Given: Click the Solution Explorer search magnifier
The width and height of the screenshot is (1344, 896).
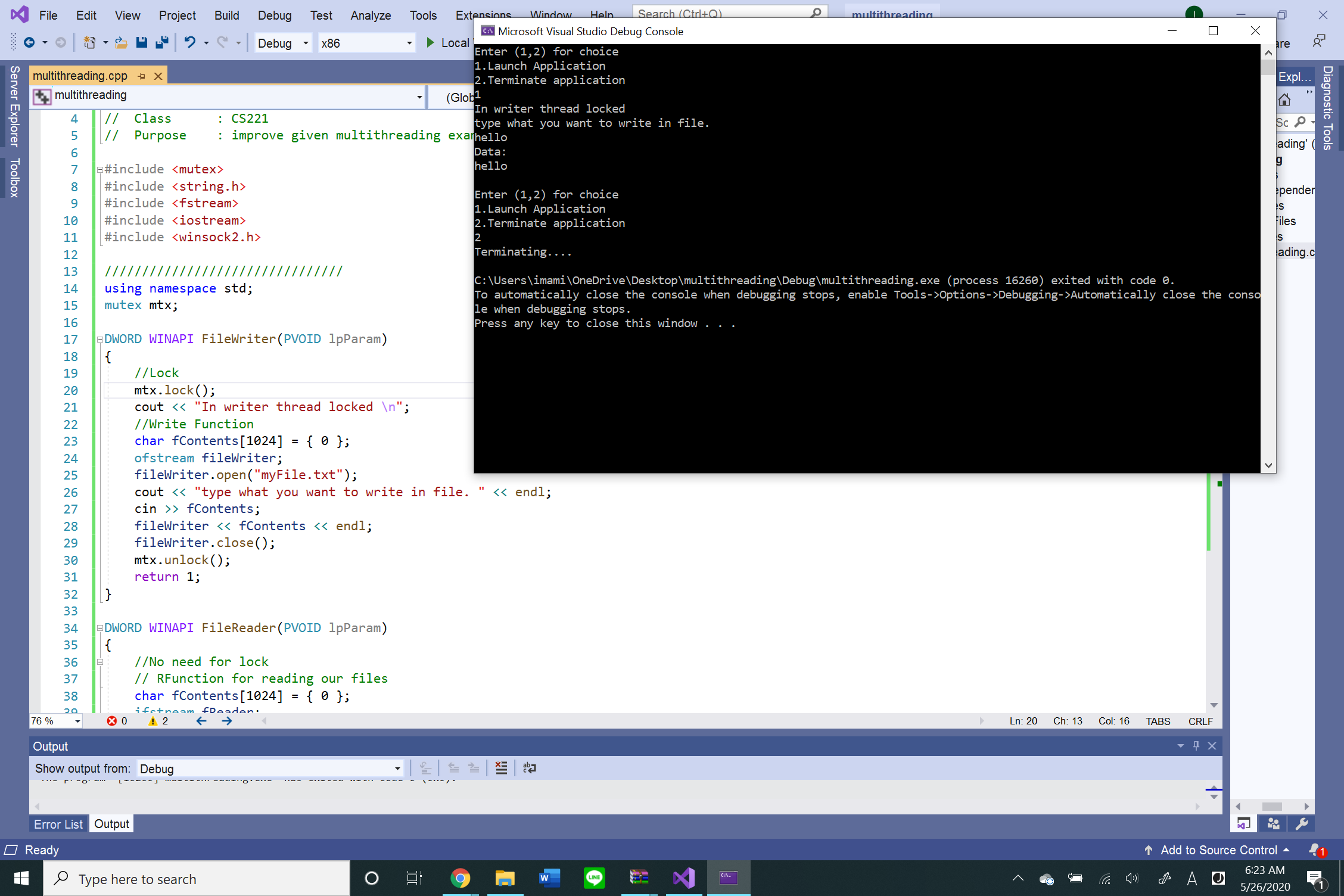Looking at the screenshot, I should [1301, 122].
